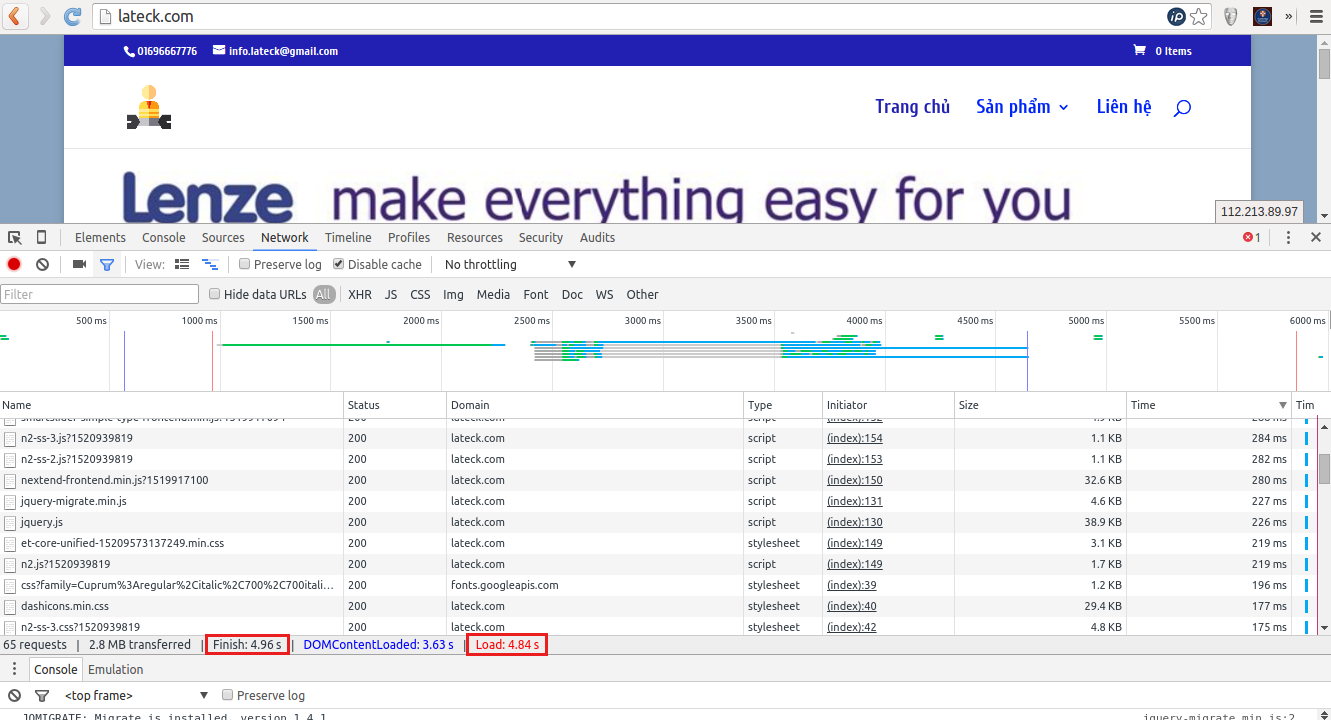The width and height of the screenshot is (1331, 720).
Task: Uncheck the Disable cache checkbox
Action: pyautogui.click(x=339, y=265)
